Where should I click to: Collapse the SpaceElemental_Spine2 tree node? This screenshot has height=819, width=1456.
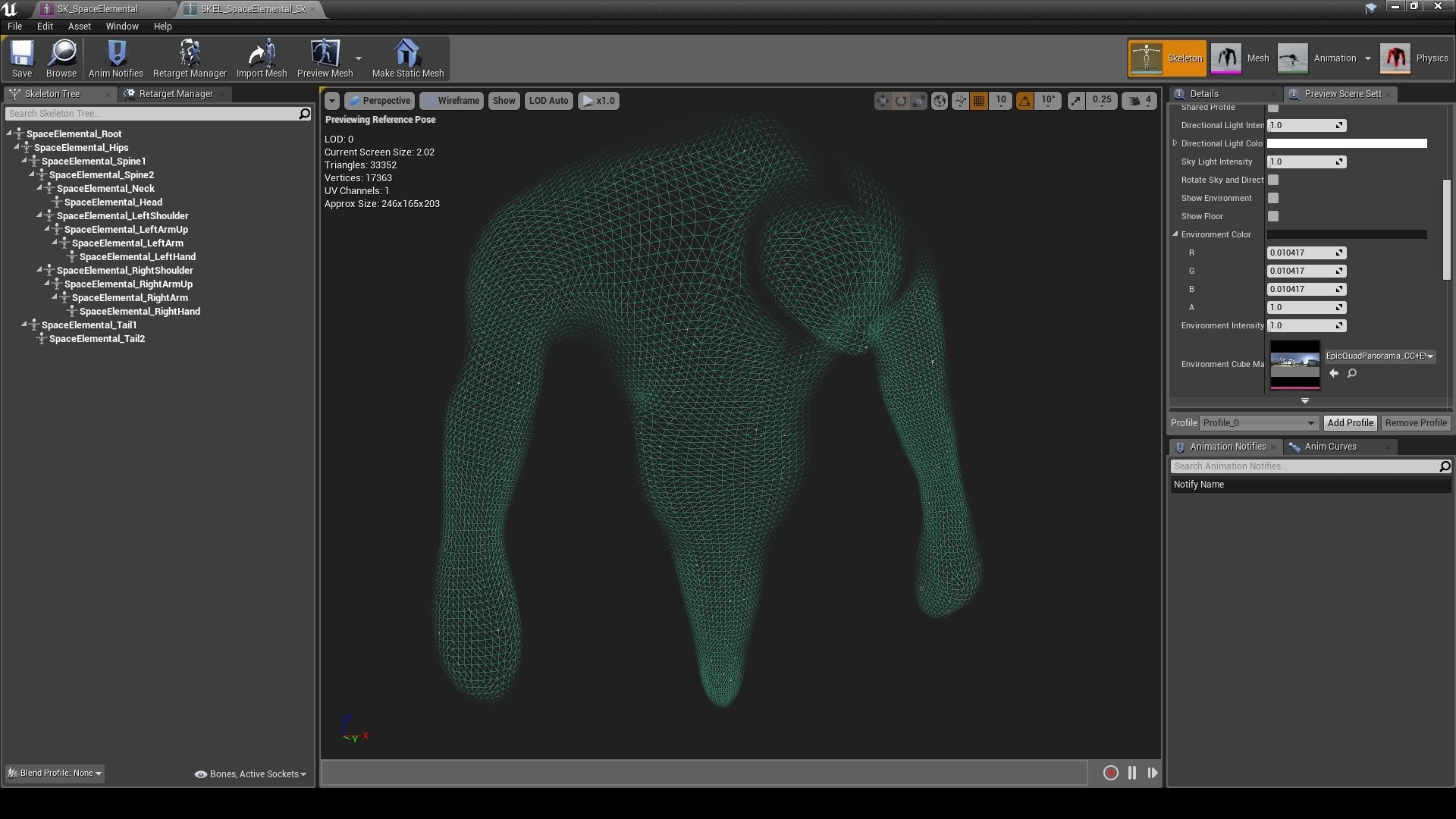tap(33, 174)
